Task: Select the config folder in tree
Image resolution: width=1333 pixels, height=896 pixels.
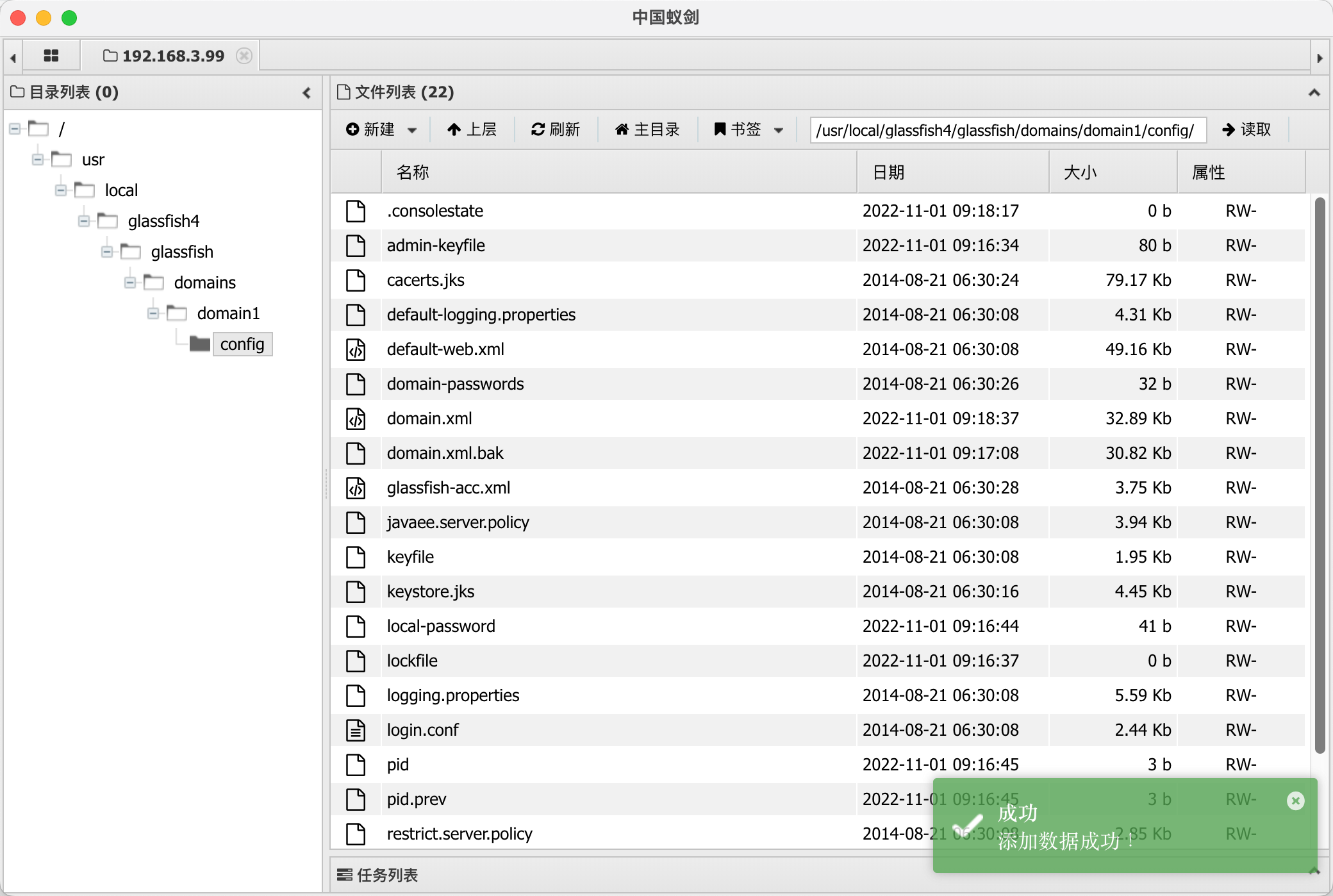Action: tap(242, 344)
